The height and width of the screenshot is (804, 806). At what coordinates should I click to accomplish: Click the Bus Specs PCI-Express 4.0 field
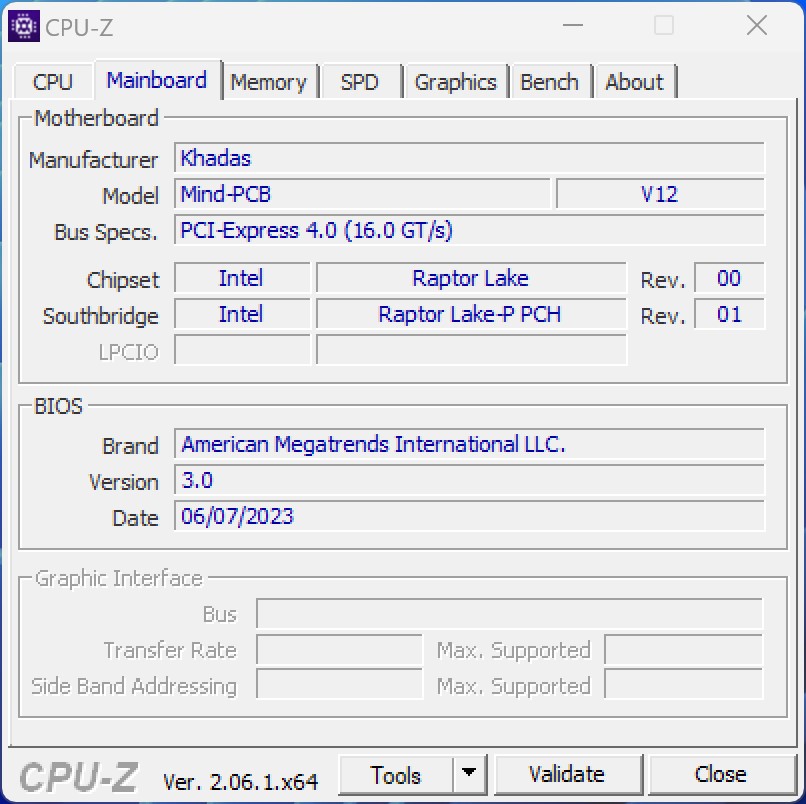pyautogui.click(x=469, y=230)
